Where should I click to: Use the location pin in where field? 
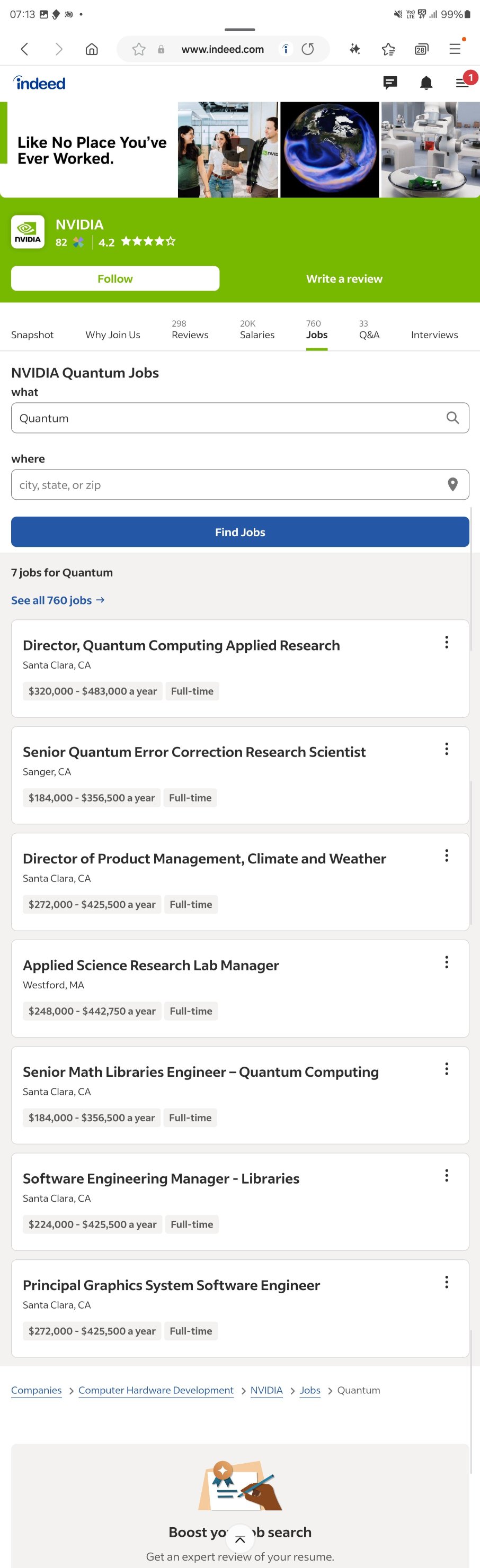(x=452, y=484)
